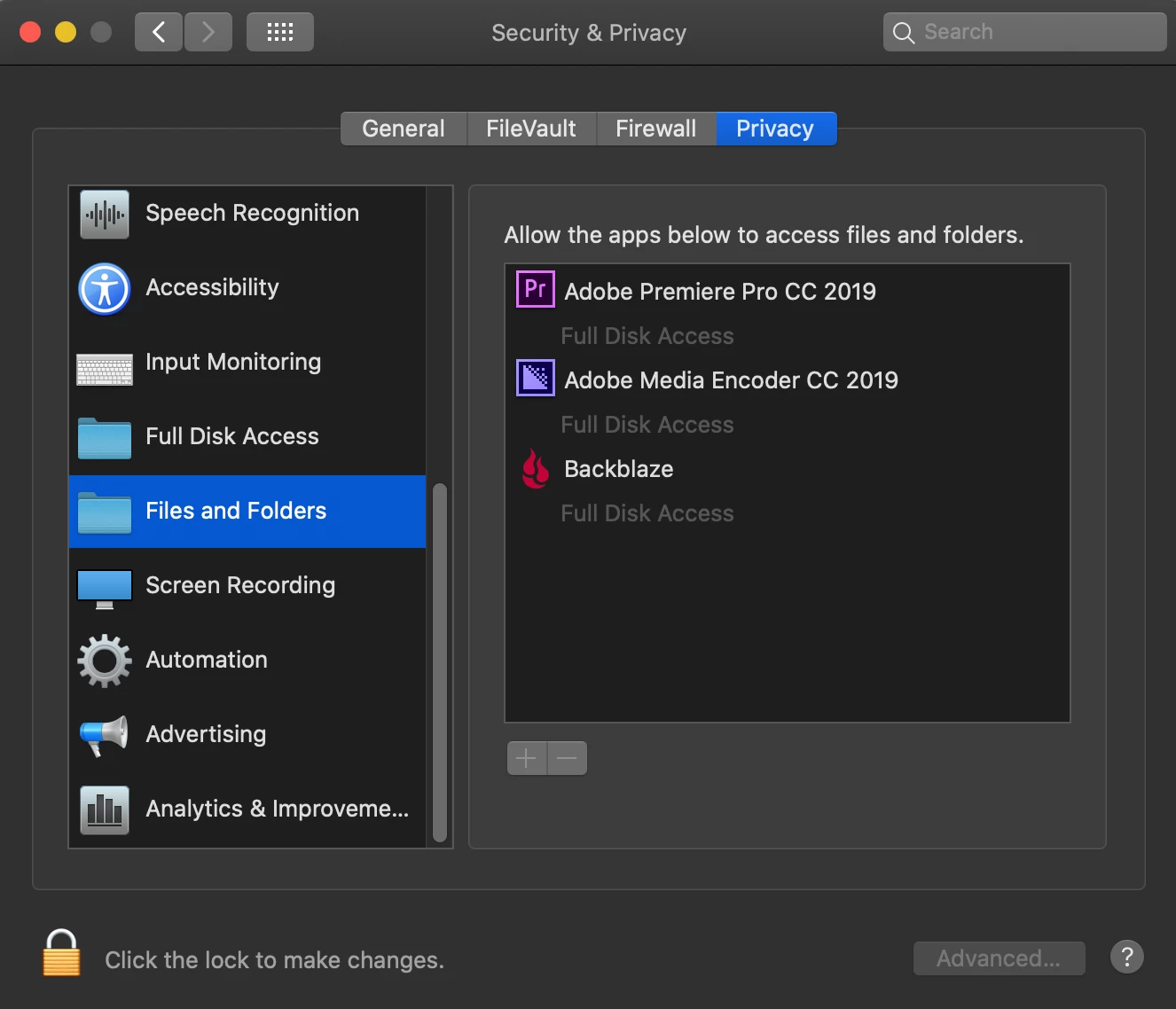This screenshot has width=1176, height=1009.
Task: Select the Backblaze app entry
Action: tap(788, 468)
